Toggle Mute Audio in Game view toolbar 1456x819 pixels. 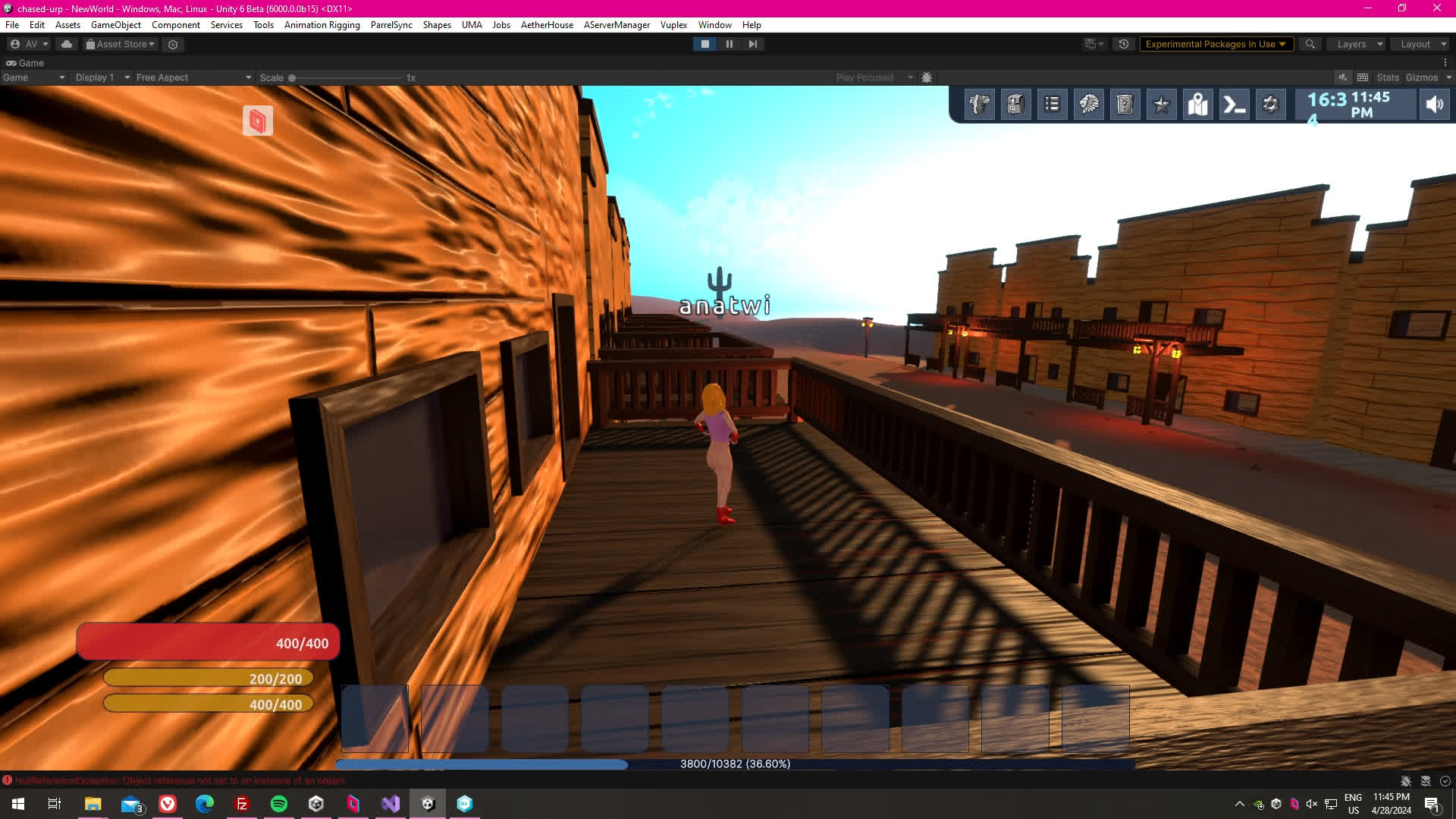[x=1342, y=77]
